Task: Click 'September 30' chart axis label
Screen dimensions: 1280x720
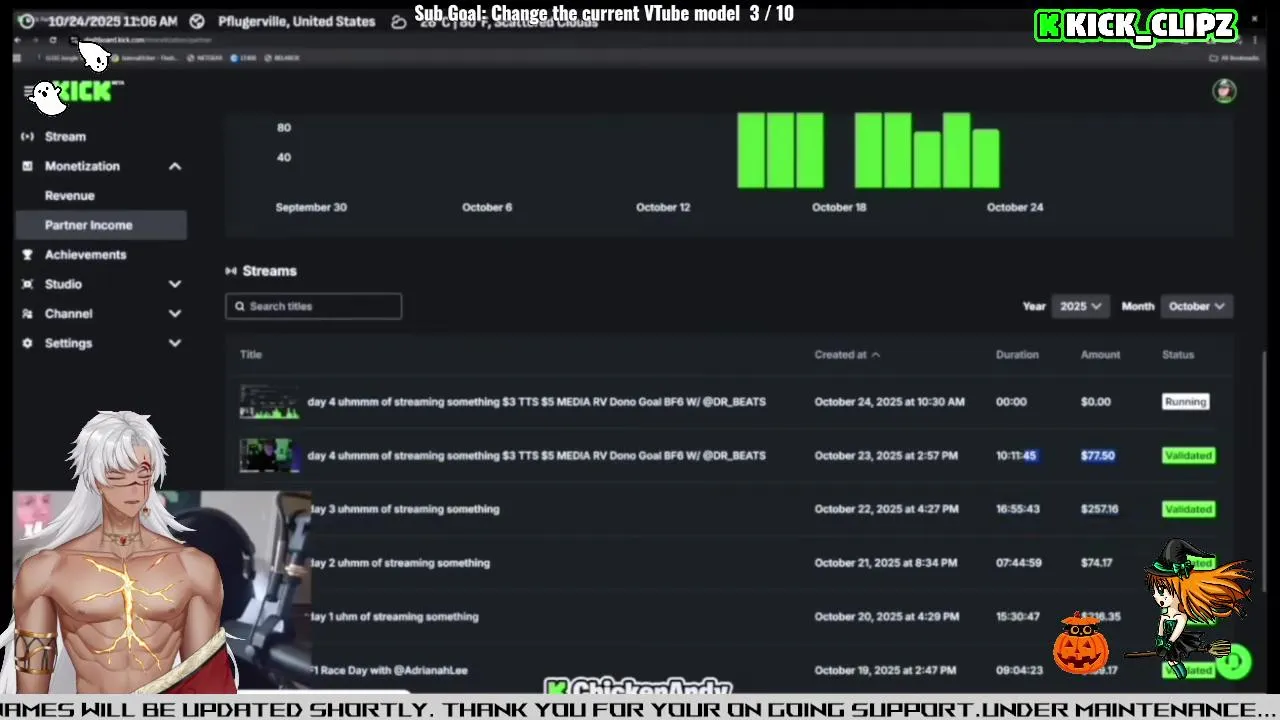Action: tap(311, 207)
